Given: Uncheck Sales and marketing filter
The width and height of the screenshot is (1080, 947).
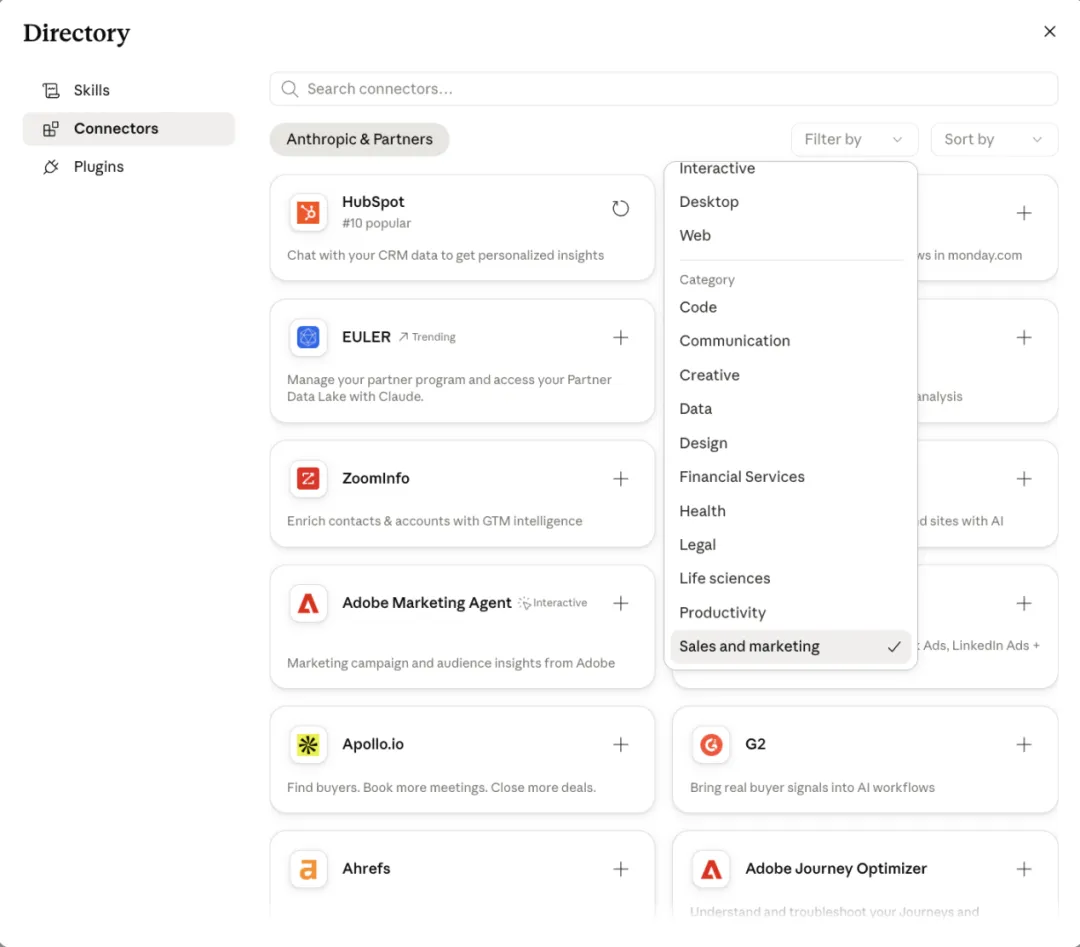Looking at the screenshot, I should point(791,647).
